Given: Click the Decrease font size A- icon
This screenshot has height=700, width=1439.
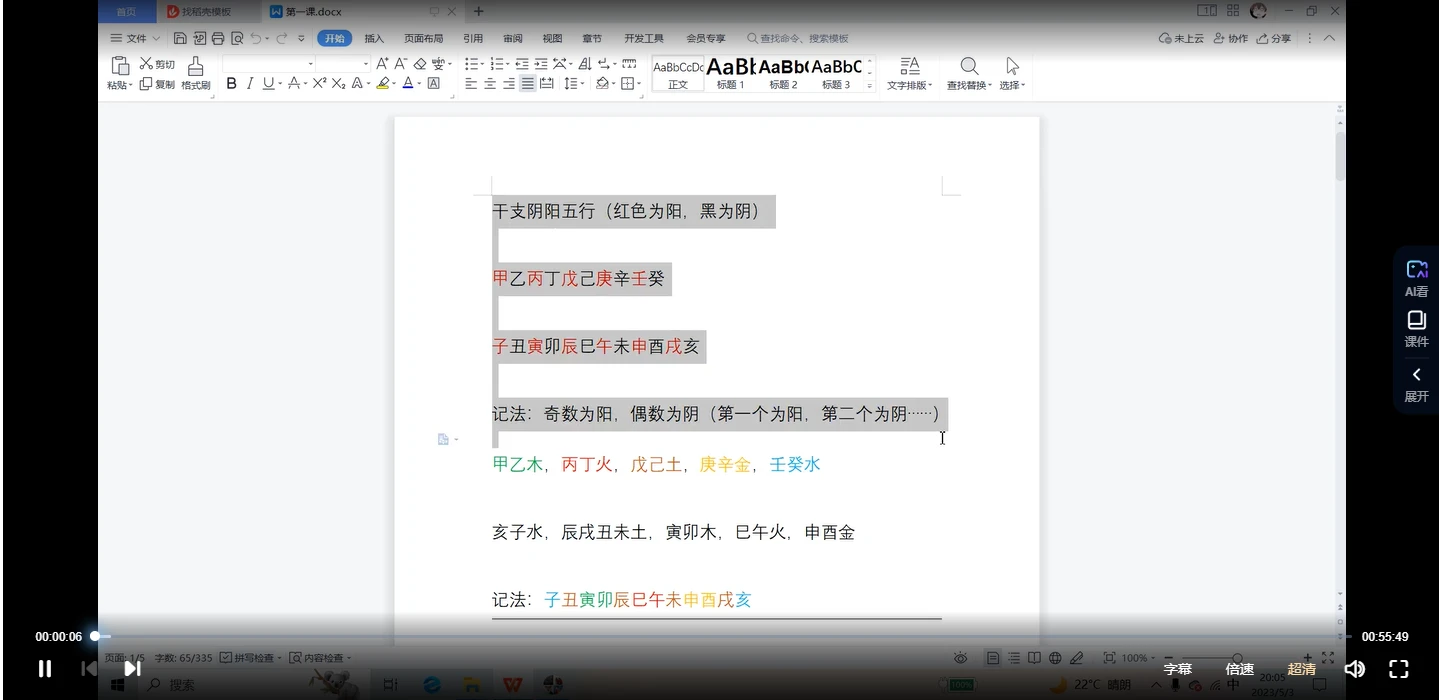Looking at the screenshot, I should 400,64.
